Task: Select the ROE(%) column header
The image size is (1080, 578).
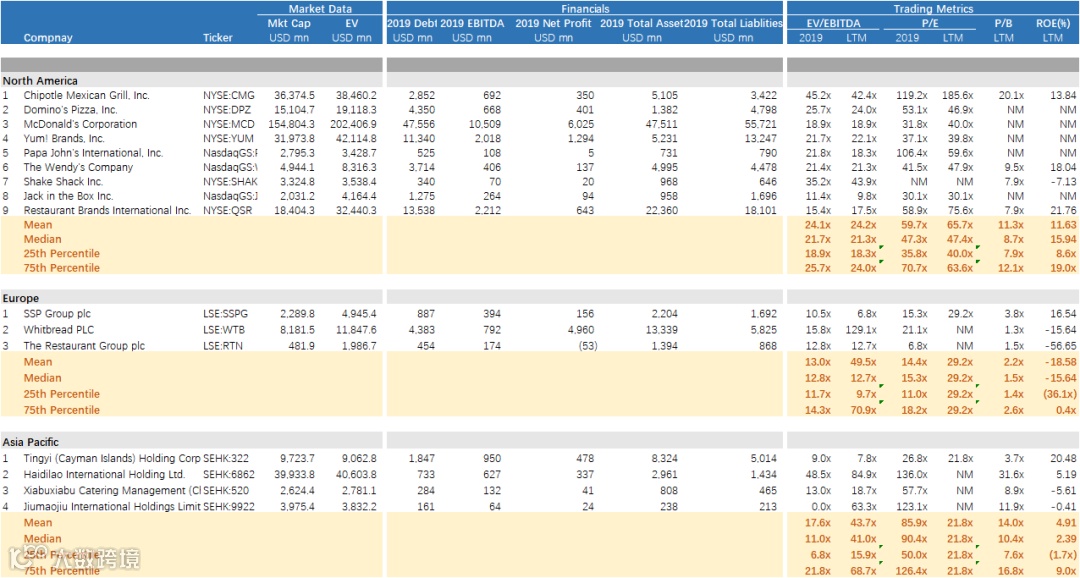Action: tap(1052, 23)
